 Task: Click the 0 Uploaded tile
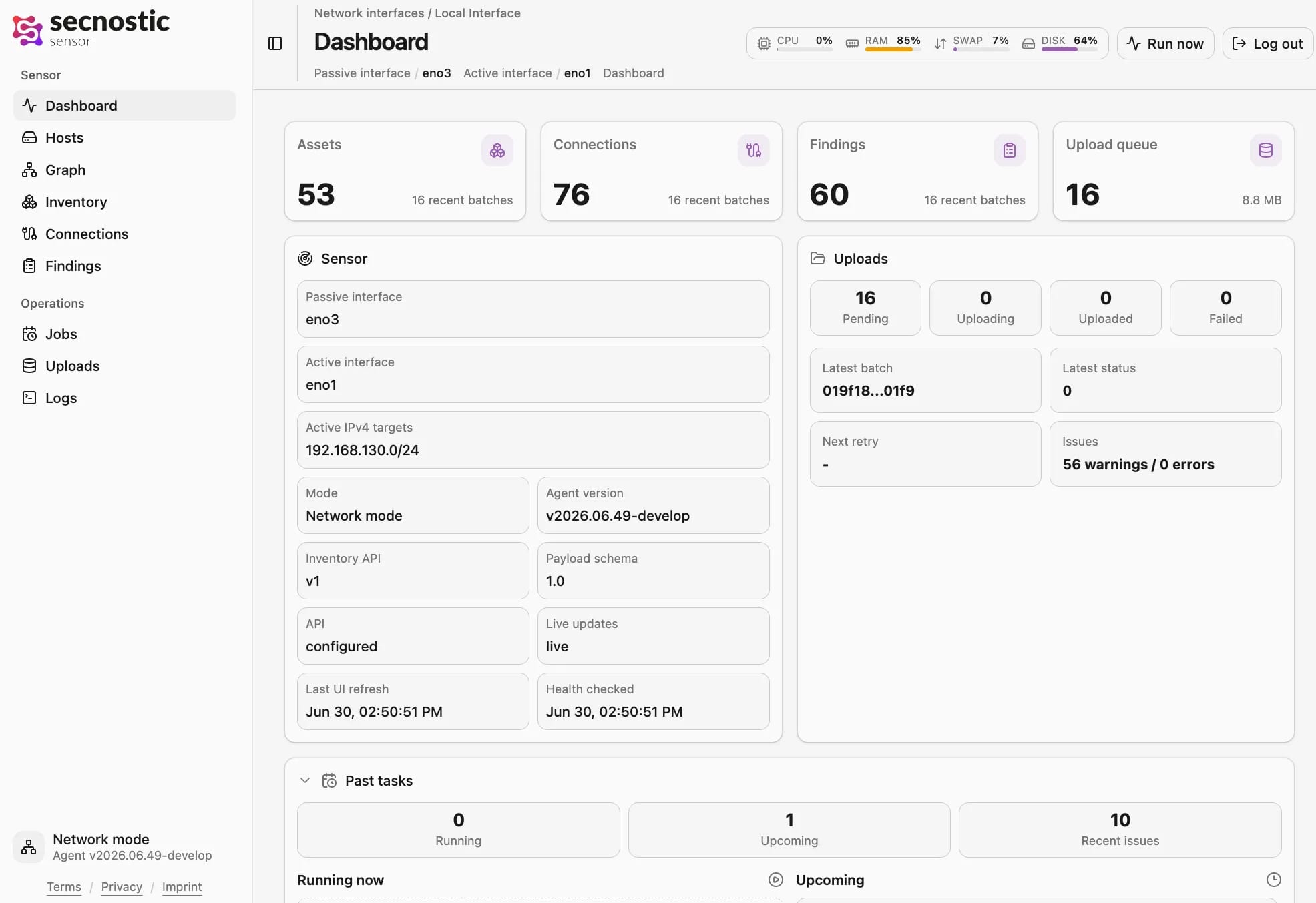click(1106, 308)
